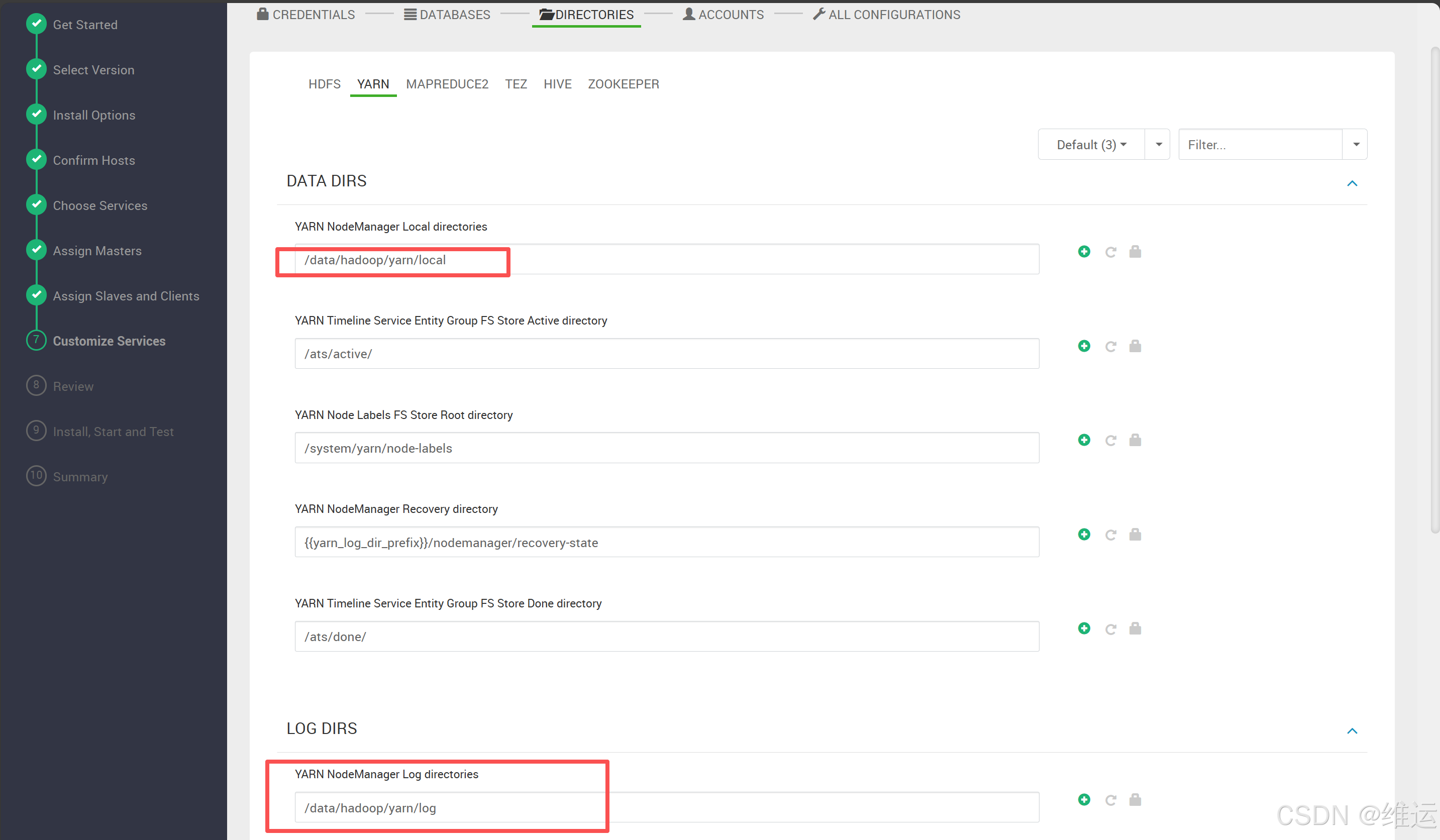Click the Filter text input

click(x=1260, y=145)
